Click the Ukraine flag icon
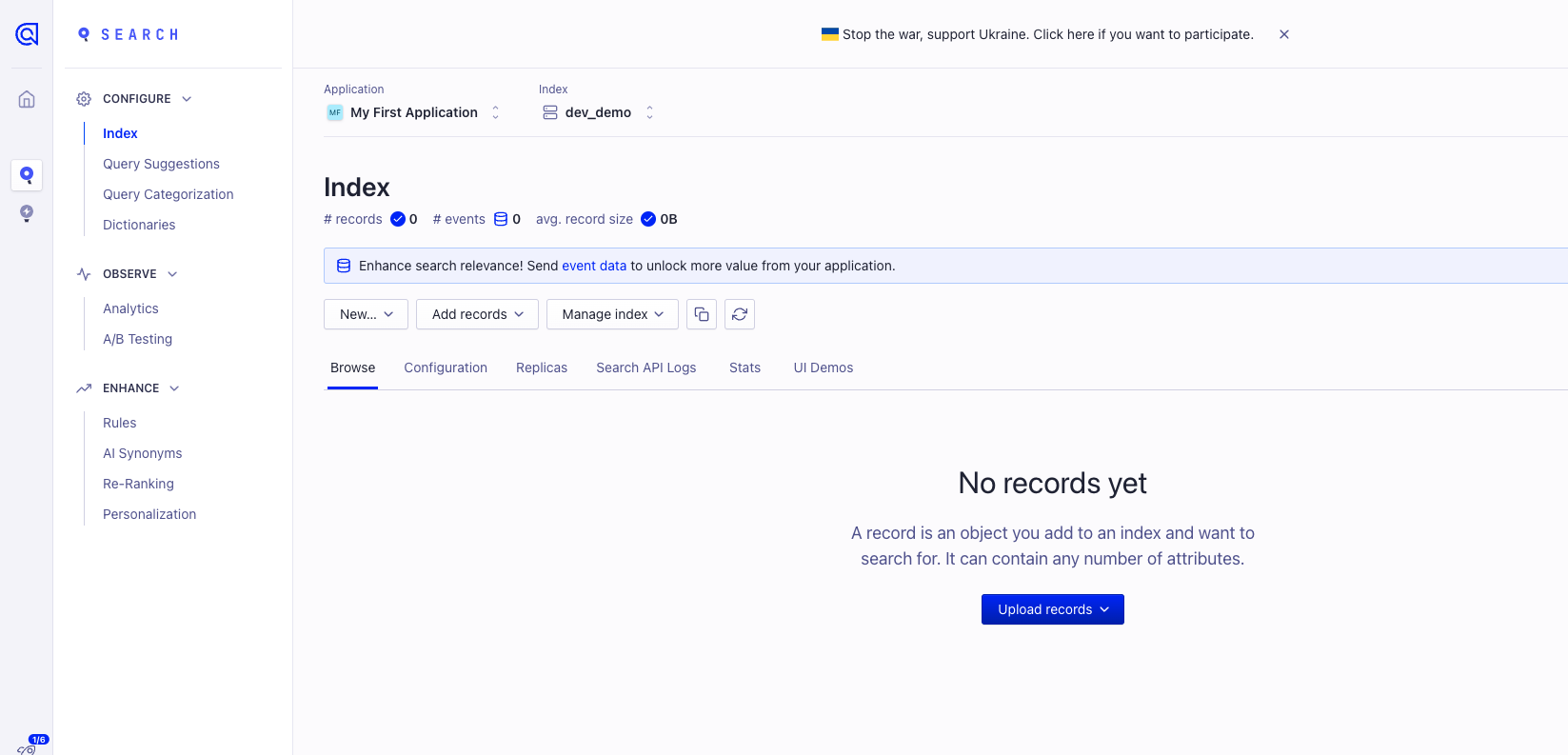The width and height of the screenshot is (1568, 755). 830,34
